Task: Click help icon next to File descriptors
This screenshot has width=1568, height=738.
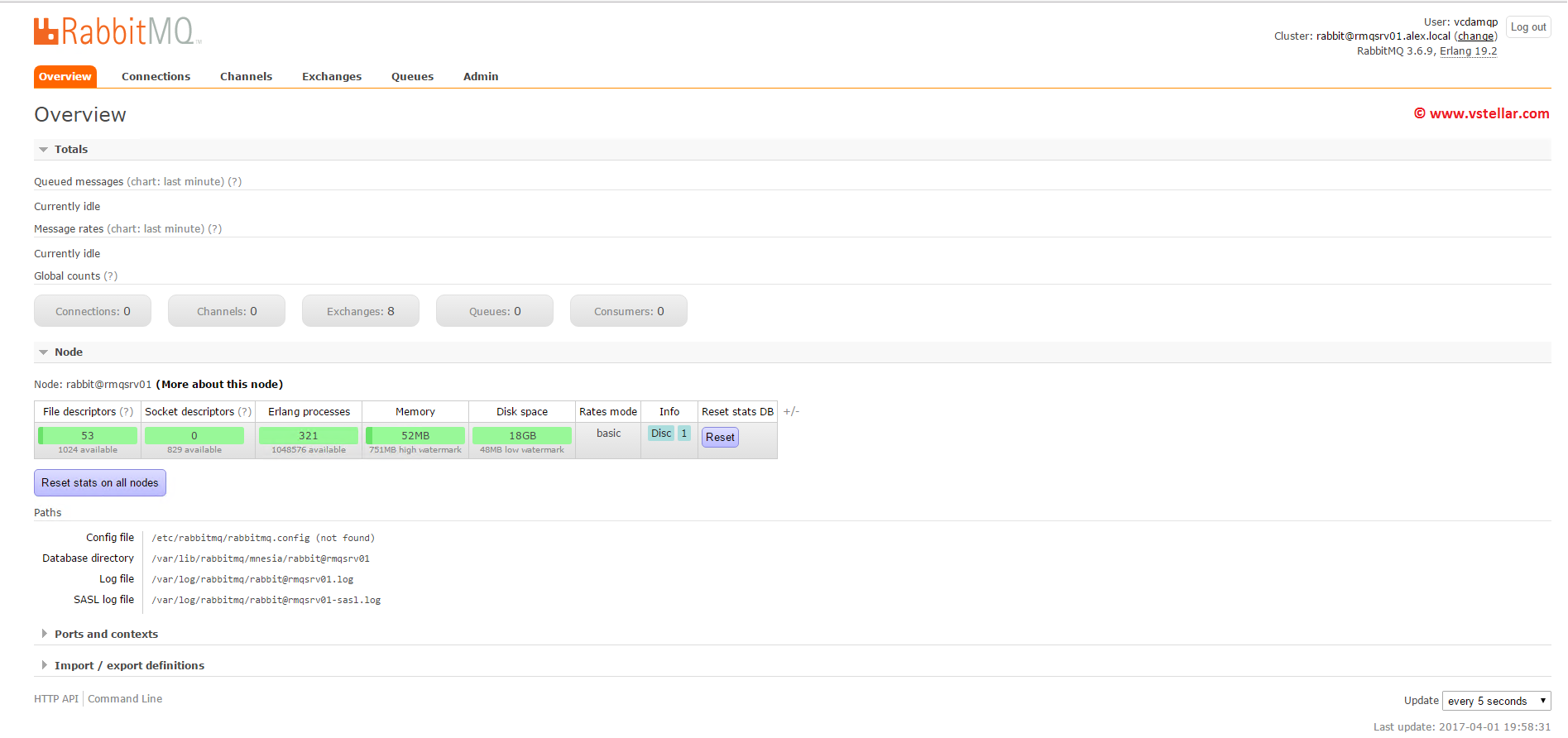Action: coord(126,412)
